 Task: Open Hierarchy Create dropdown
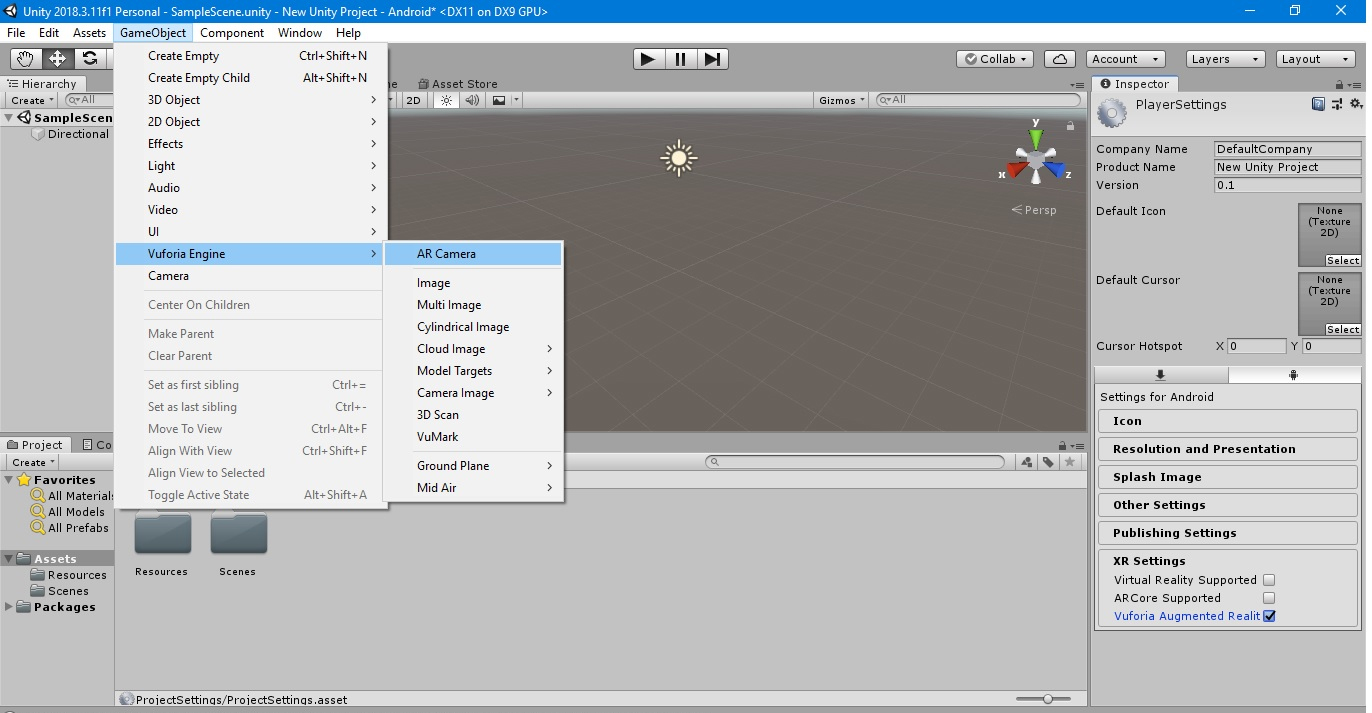click(32, 100)
